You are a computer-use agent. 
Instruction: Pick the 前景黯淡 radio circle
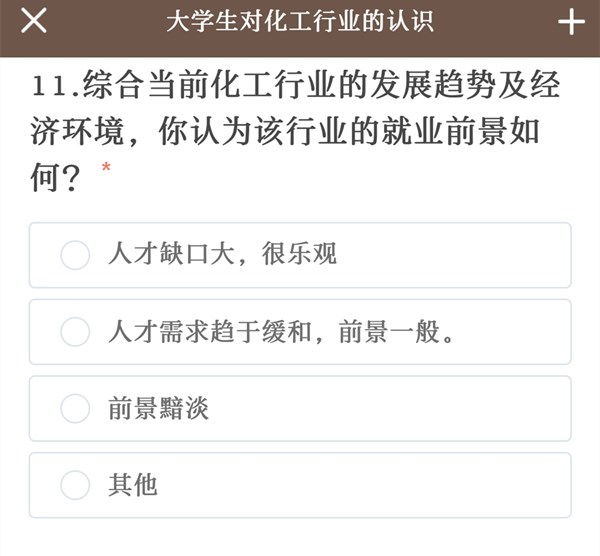(x=75, y=408)
